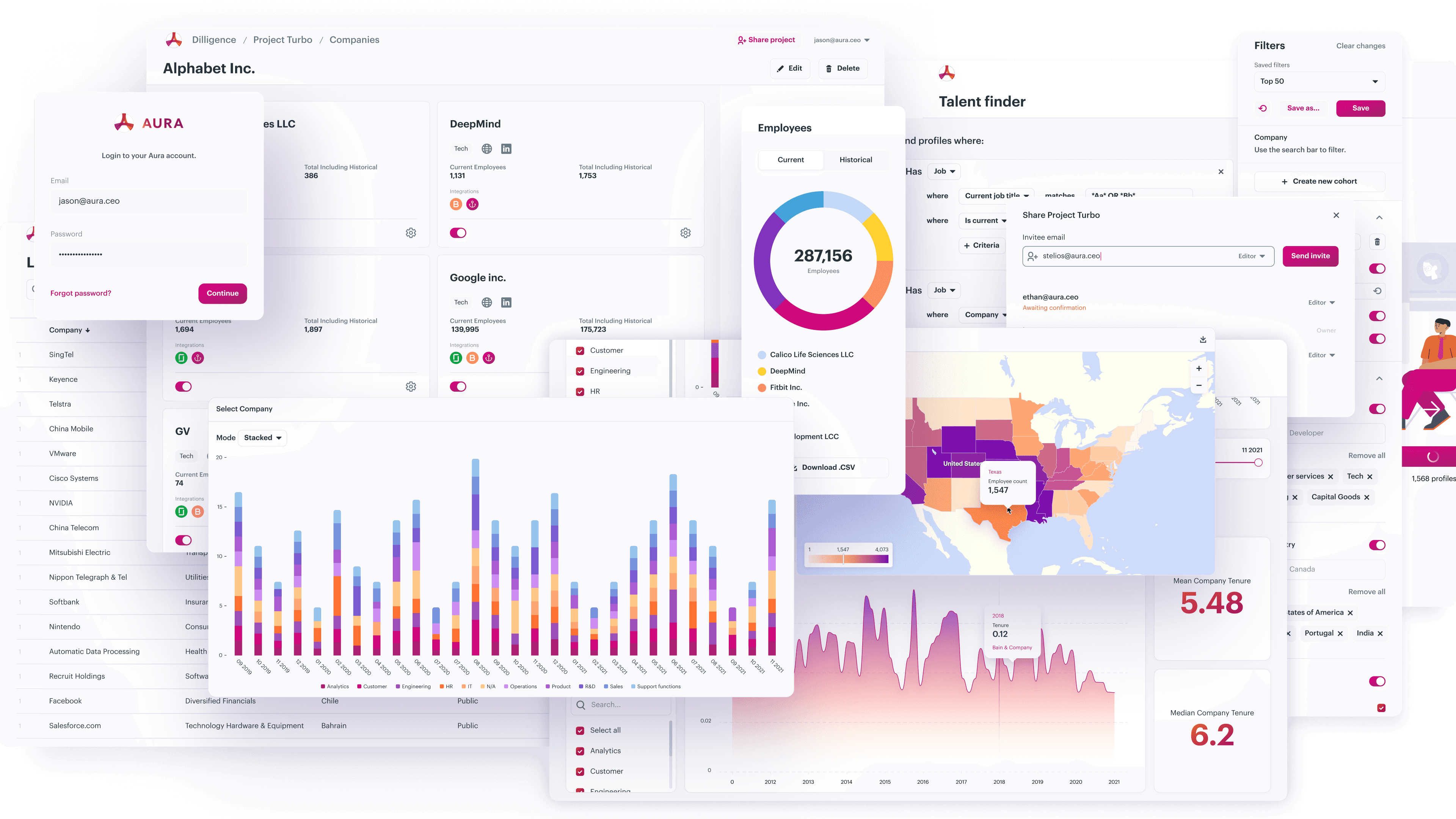Toggle GV company switch

pyautogui.click(x=183, y=540)
